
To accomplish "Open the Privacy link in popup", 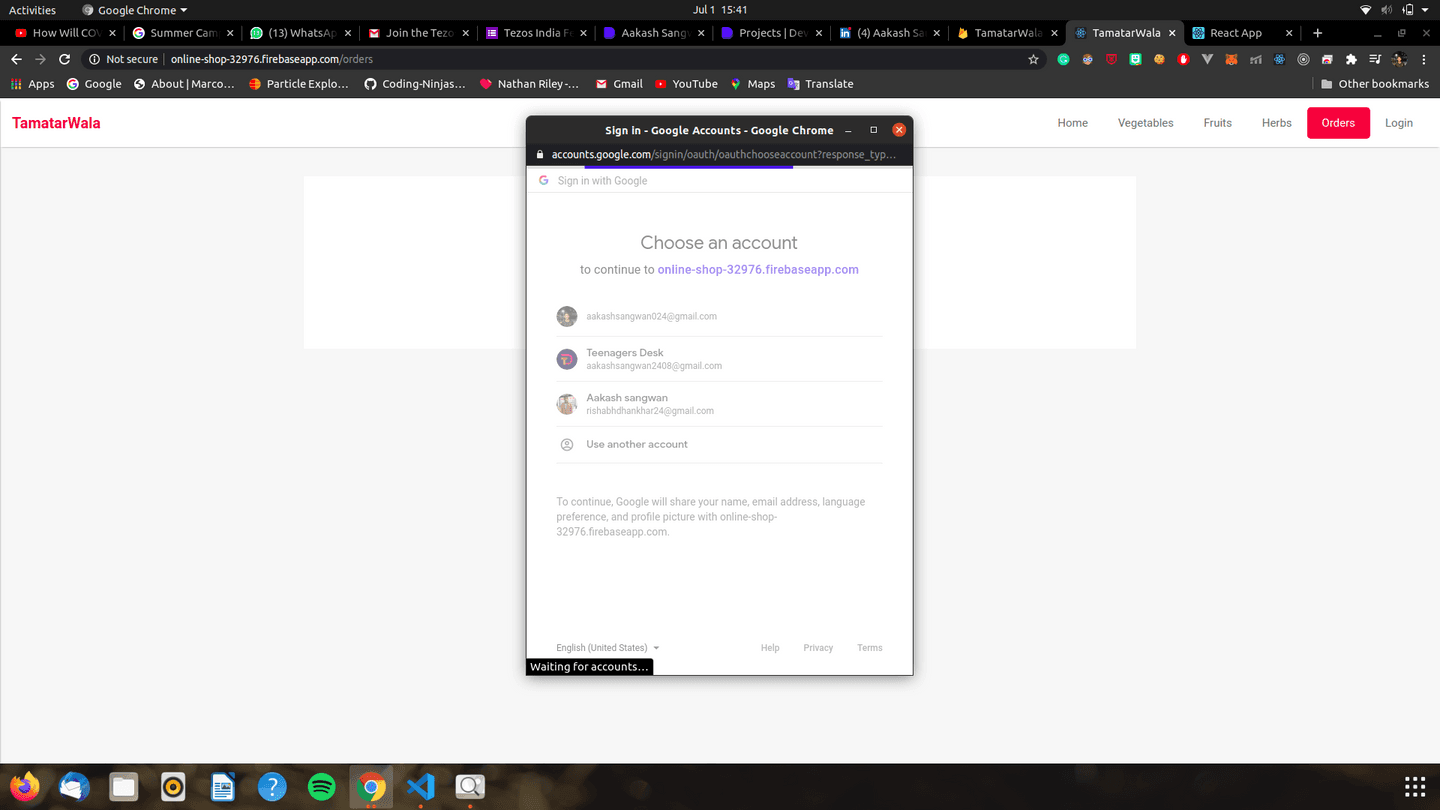I will tap(818, 648).
